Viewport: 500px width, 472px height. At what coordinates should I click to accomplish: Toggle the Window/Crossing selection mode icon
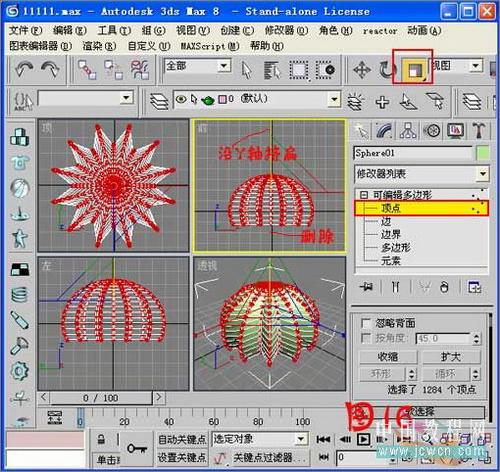[x=325, y=70]
